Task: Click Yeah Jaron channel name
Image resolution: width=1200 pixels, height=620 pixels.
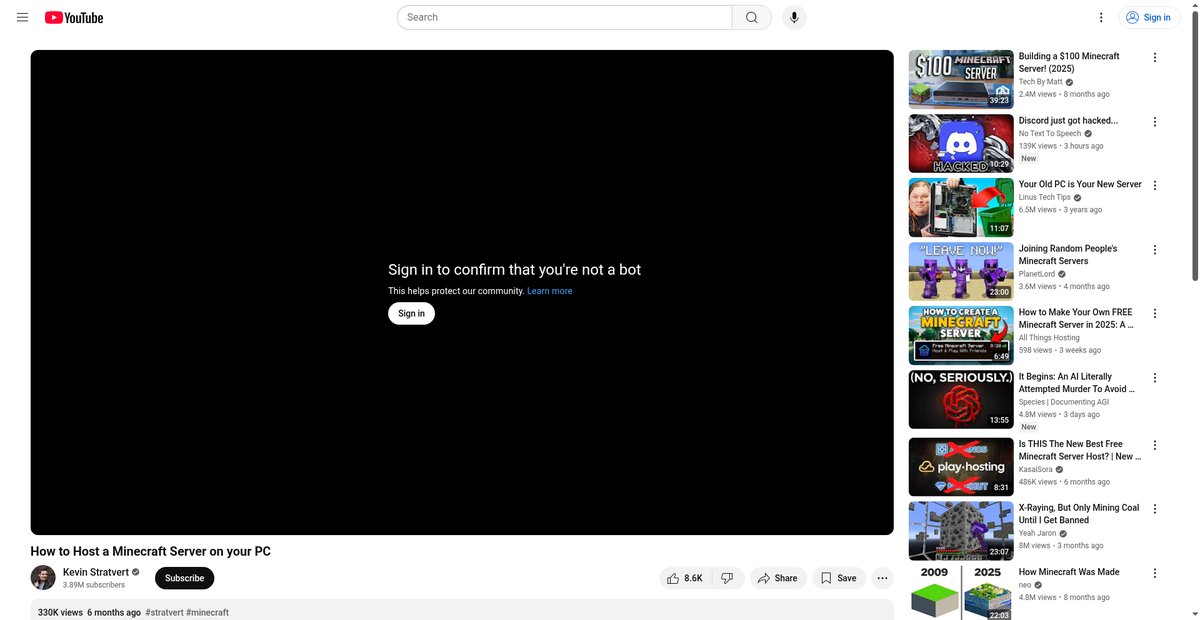Action: (x=1038, y=534)
